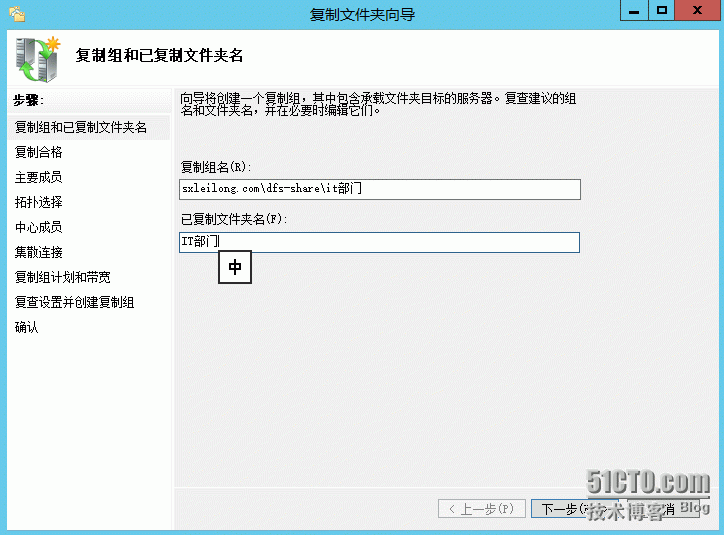Select step 主要成员
The height and width of the screenshot is (535, 724).
click(38, 177)
